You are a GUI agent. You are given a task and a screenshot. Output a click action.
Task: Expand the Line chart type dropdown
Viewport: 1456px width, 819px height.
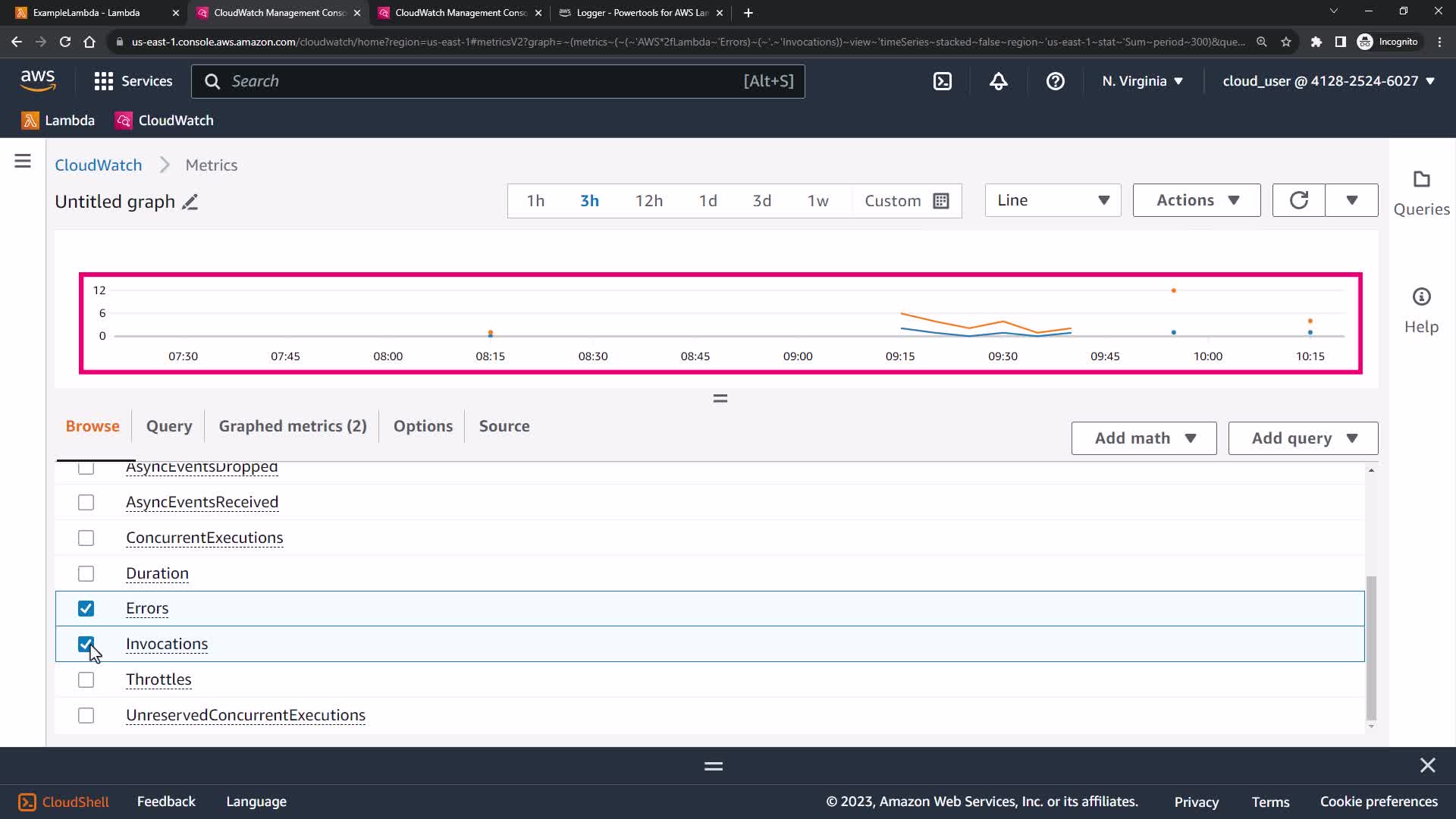(1053, 200)
